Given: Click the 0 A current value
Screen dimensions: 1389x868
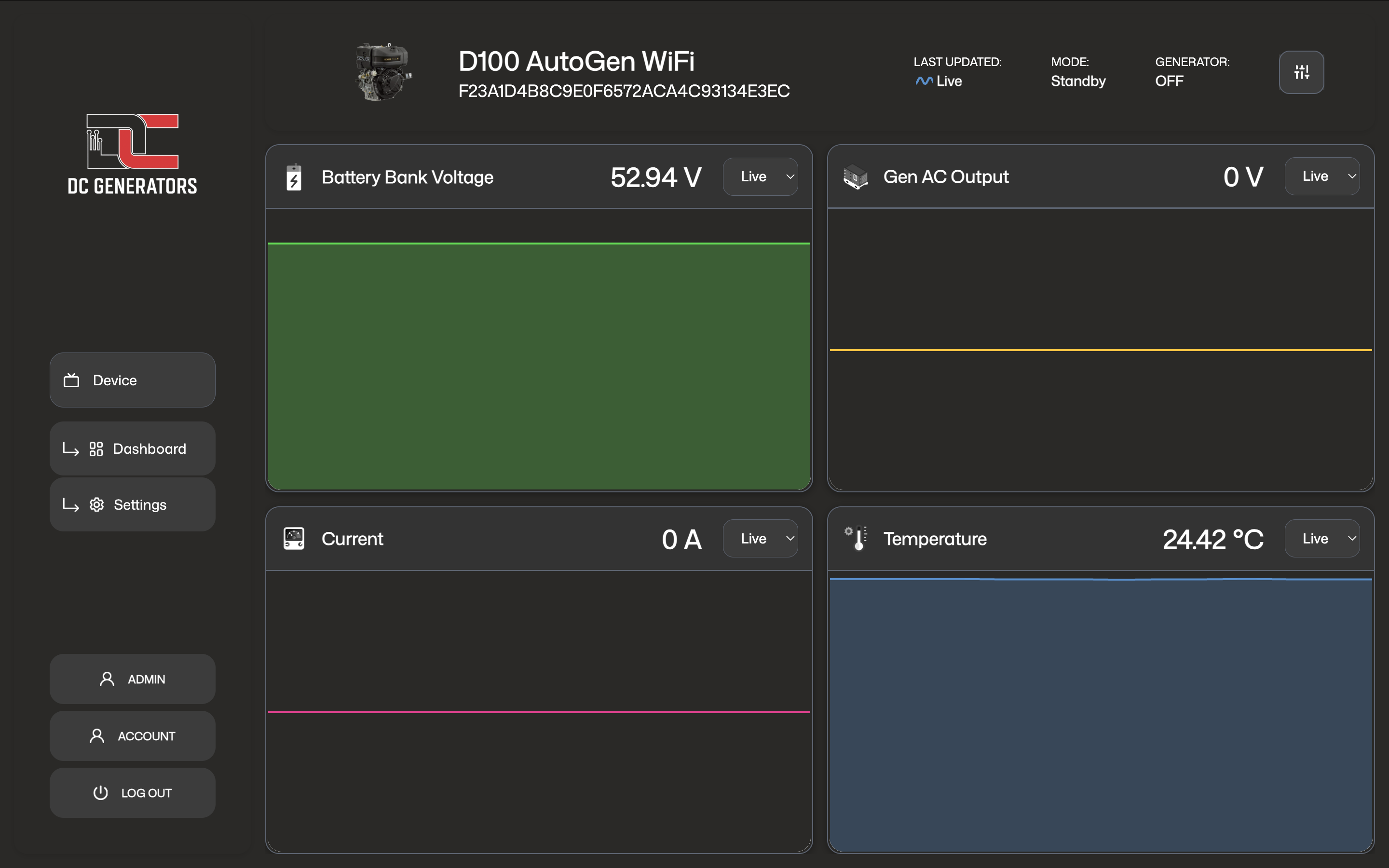Looking at the screenshot, I should tap(682, 539).
